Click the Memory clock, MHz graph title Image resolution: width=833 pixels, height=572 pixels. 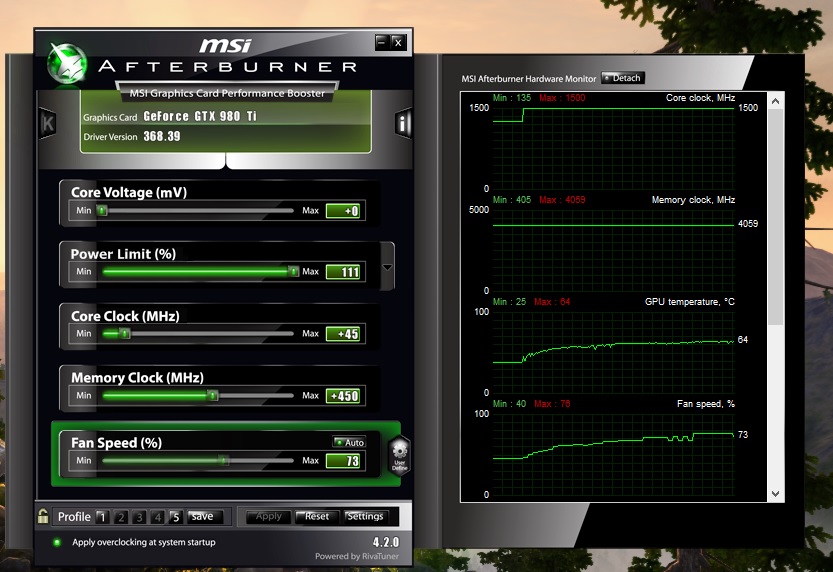(x=693, y=200)
